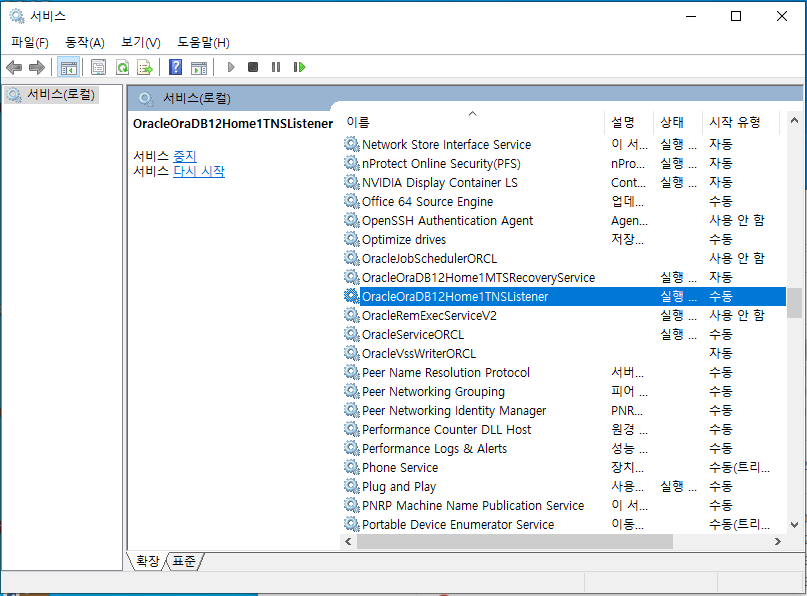Start the service with the play icon
807x596 pixels.
pos(231,67)
